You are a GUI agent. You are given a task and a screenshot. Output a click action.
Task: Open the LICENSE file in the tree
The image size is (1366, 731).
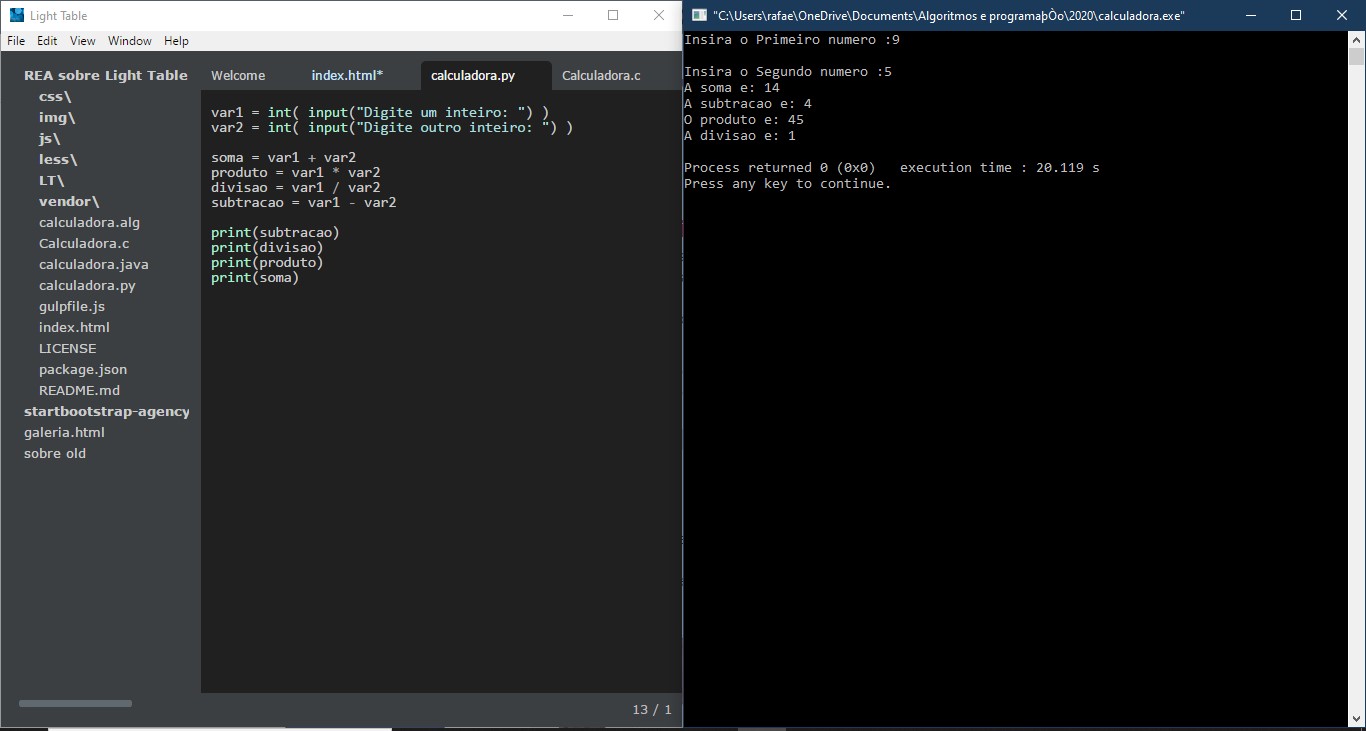[x=68, y=348]
